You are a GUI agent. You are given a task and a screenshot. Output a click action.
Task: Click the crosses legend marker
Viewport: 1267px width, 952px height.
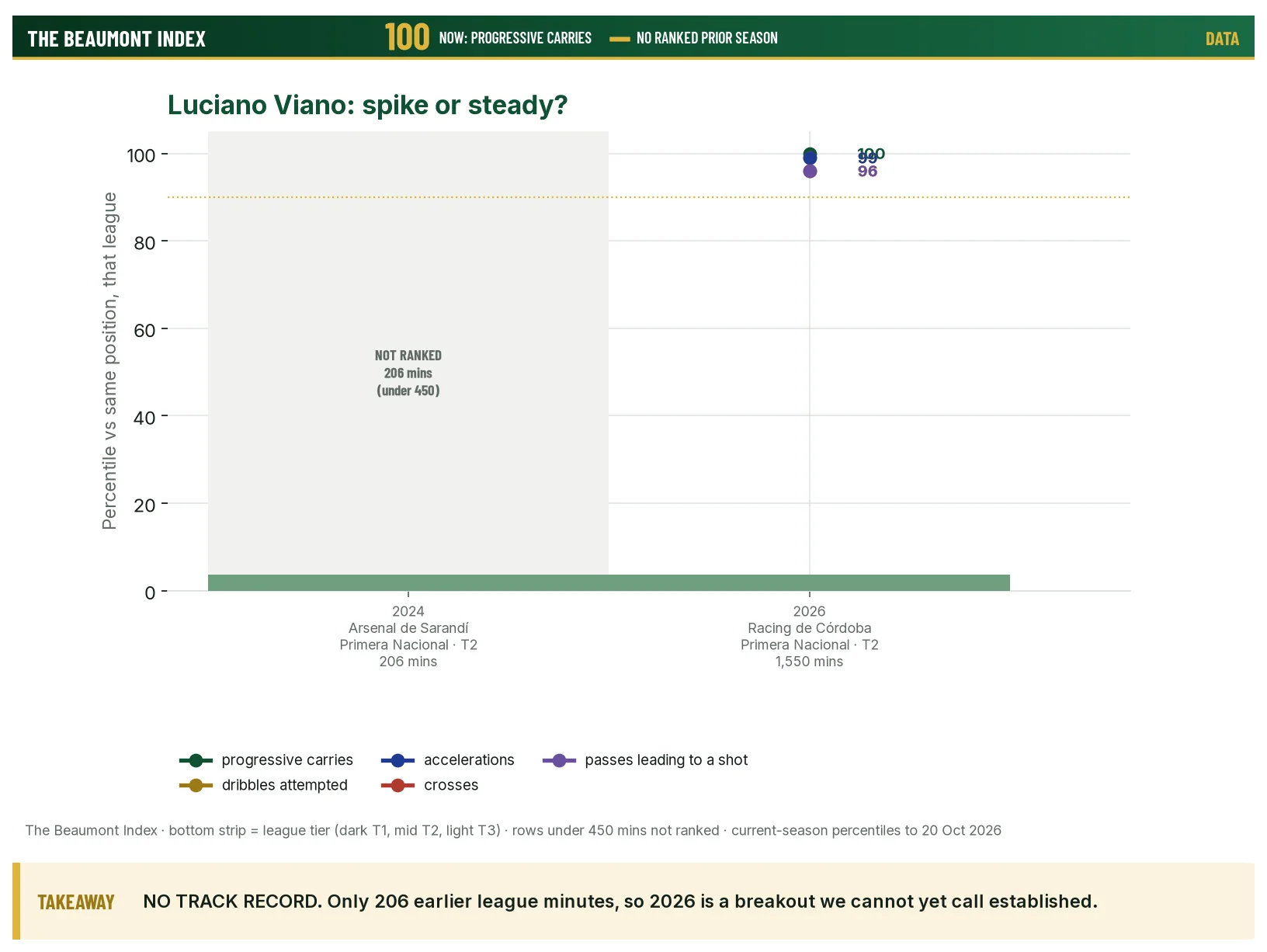tap(397, 785)
